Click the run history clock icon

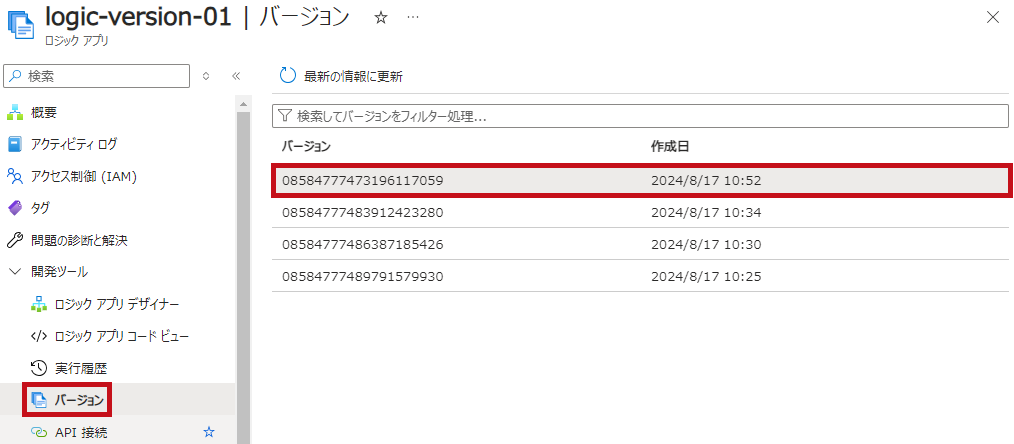pos(39,369)
